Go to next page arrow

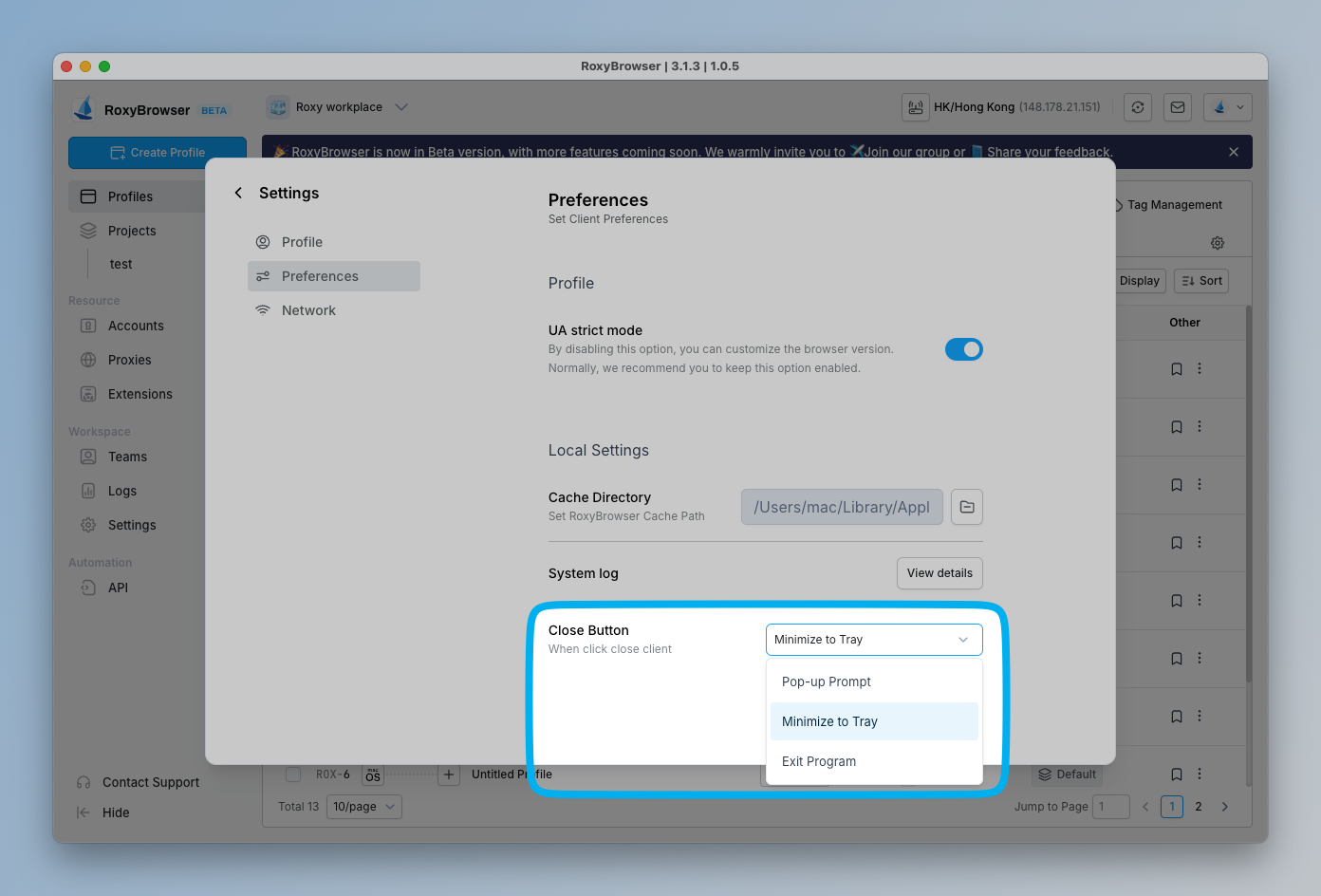(1225, 807)
